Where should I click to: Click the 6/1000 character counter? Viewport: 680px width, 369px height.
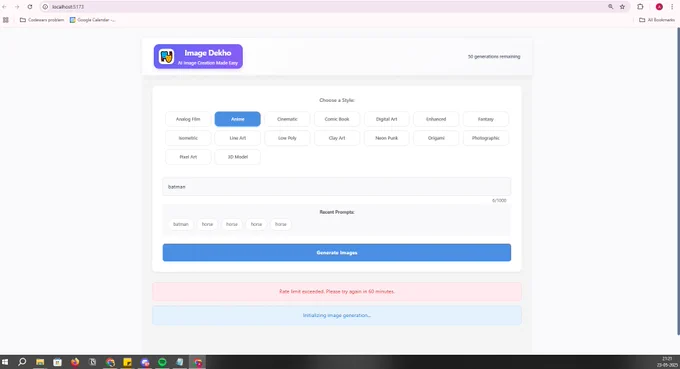click(499, 200)
